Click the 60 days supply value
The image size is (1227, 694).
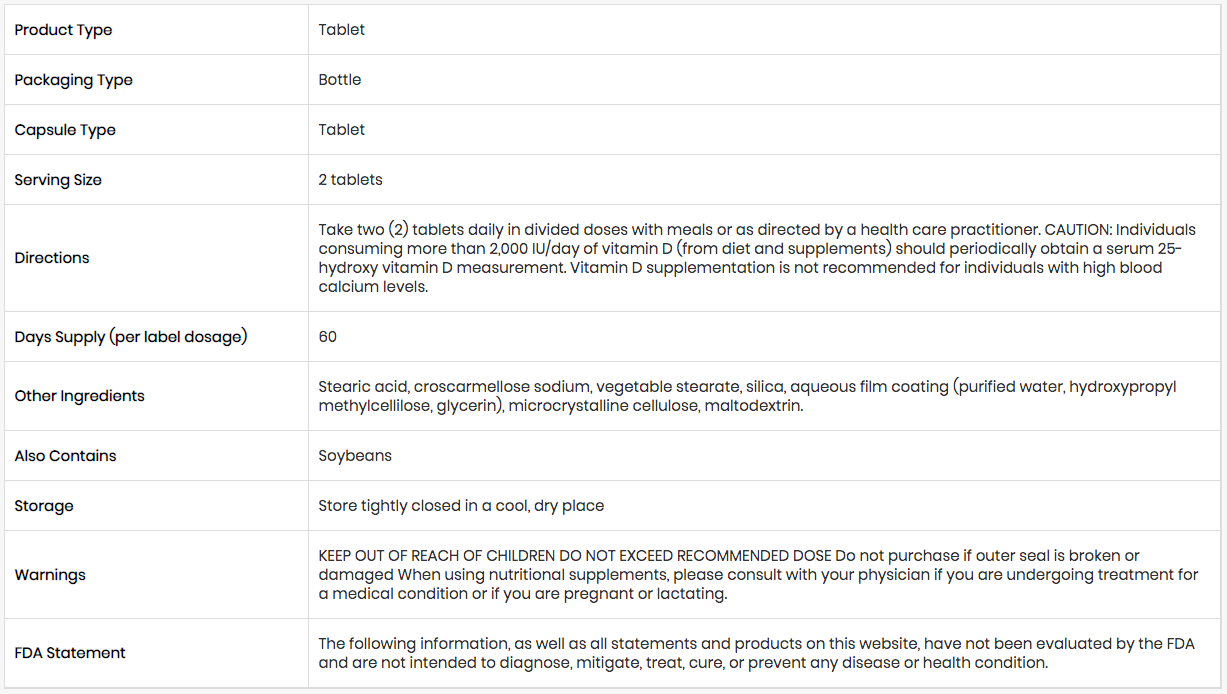(328, 337)
